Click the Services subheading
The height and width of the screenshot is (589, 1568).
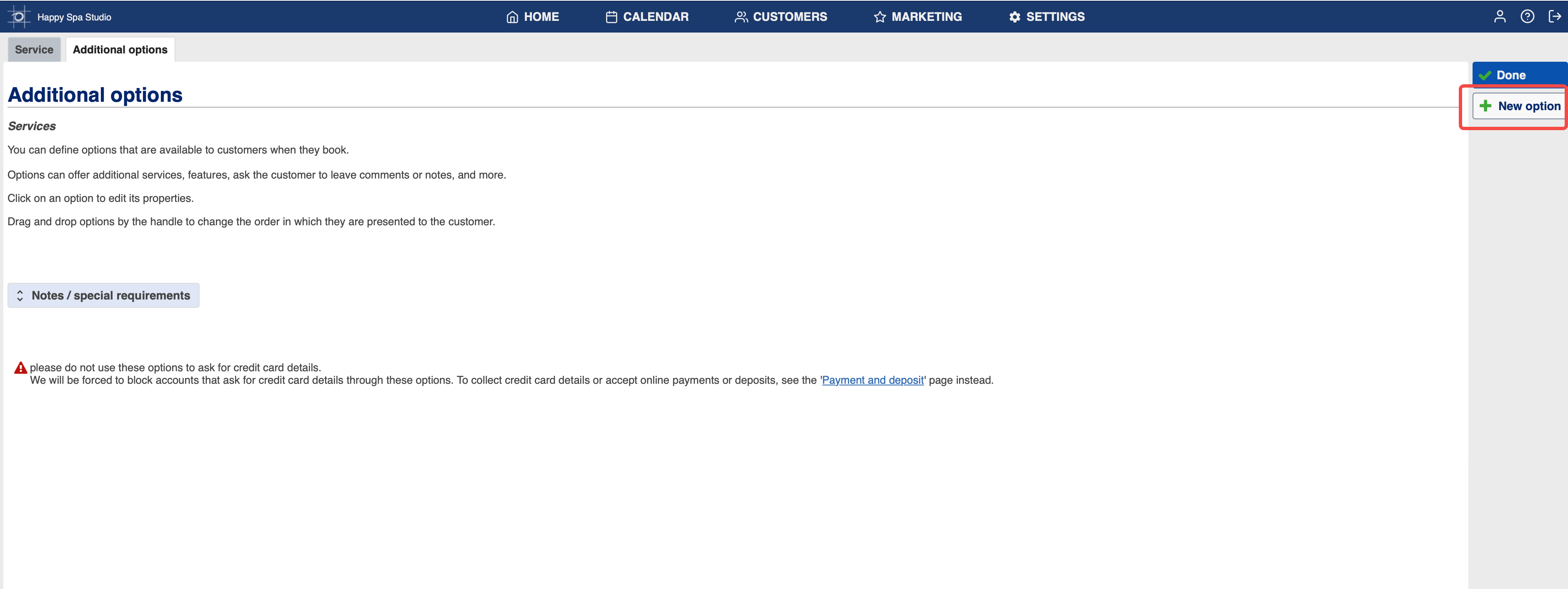click(32, 126)
